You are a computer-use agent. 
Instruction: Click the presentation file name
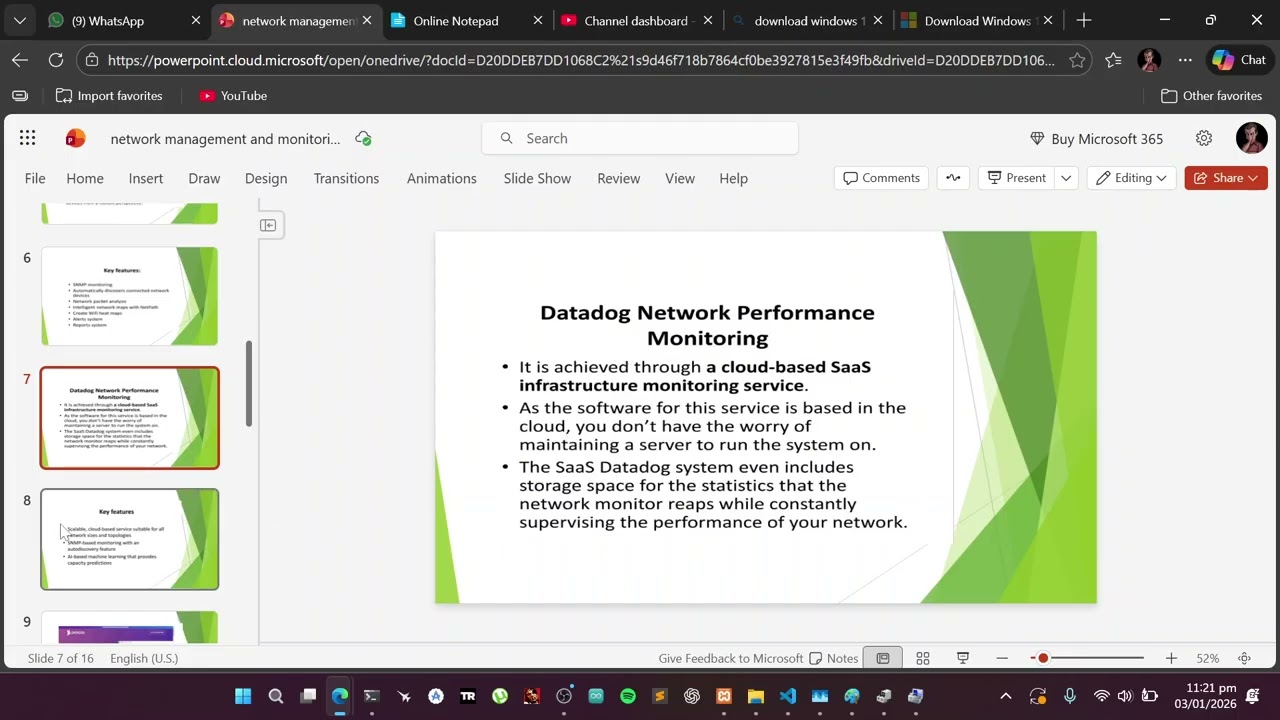tap(225, 139)
